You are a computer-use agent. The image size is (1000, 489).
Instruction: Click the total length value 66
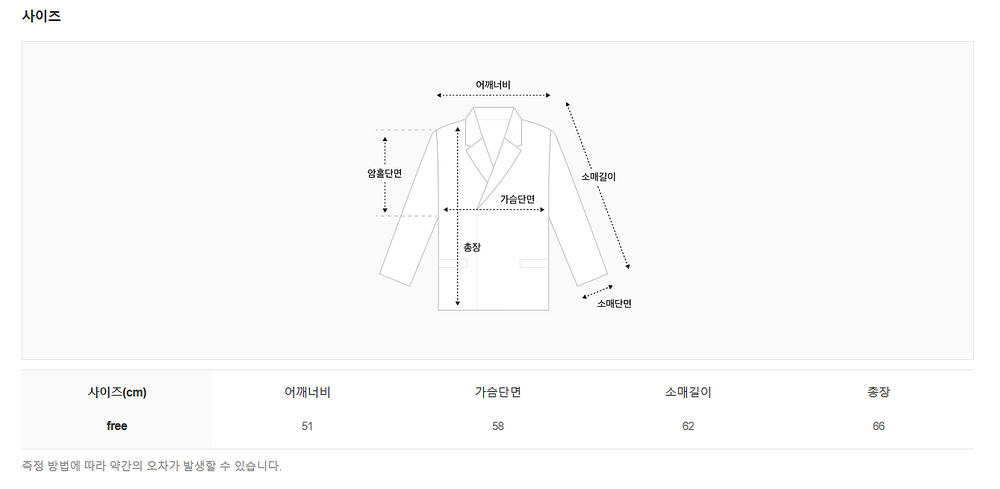click(878, 426)
